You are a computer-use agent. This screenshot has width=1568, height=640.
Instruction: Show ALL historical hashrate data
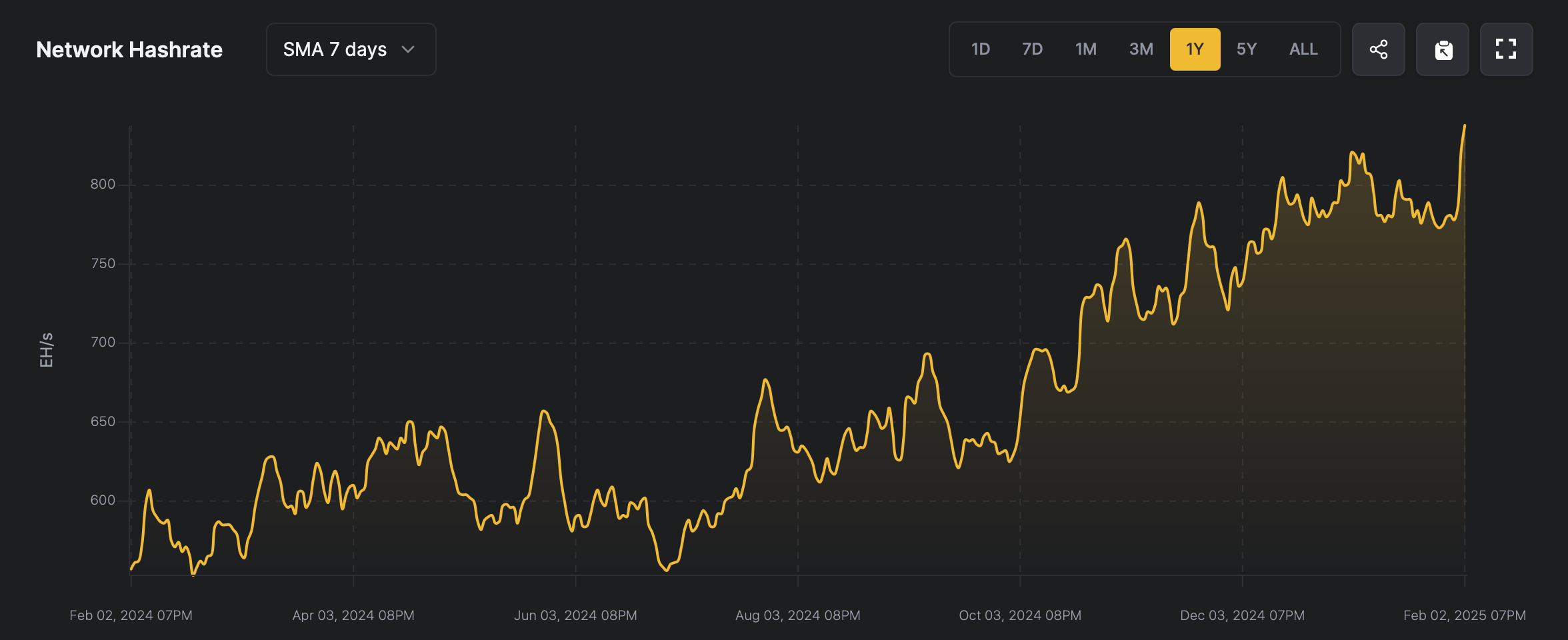pyautogui.click(x=1303, y=49)
